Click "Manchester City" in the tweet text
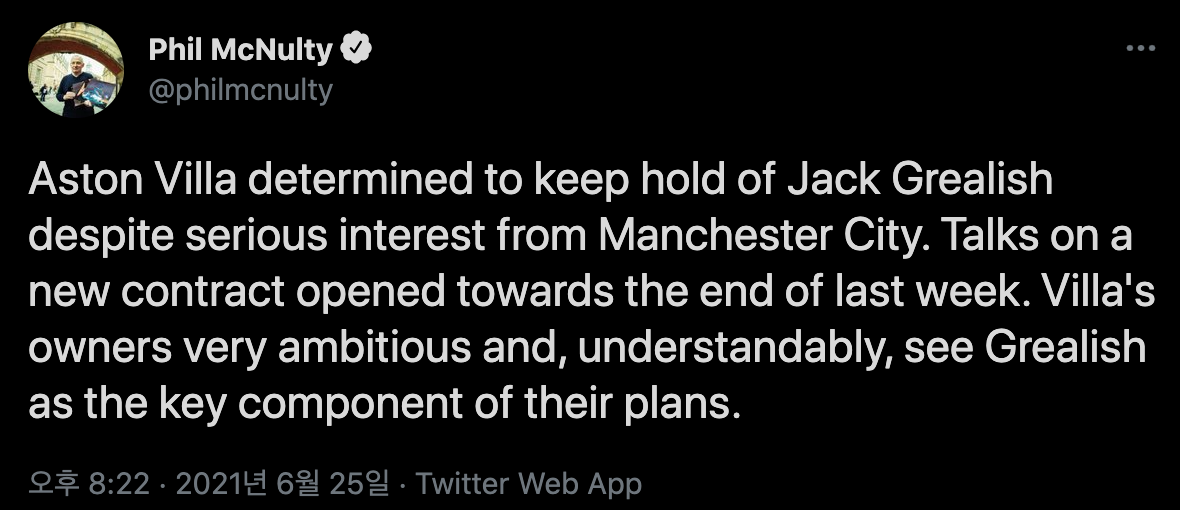 [753, 235]
